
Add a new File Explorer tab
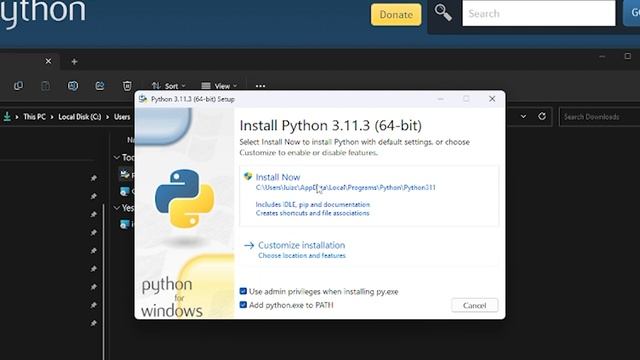tap(74, 62)
